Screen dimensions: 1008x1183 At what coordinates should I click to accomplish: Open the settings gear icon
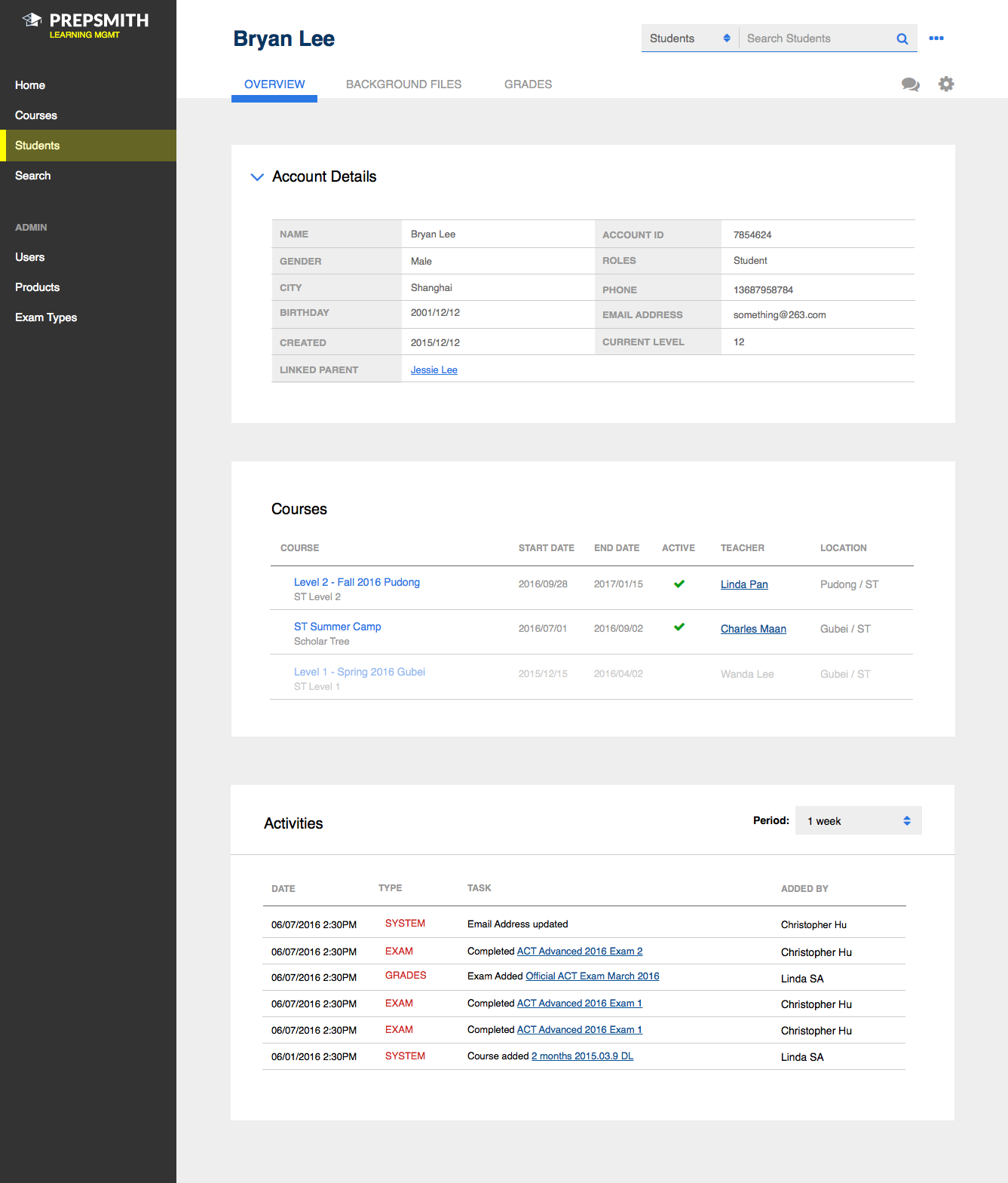click(946, 84)
